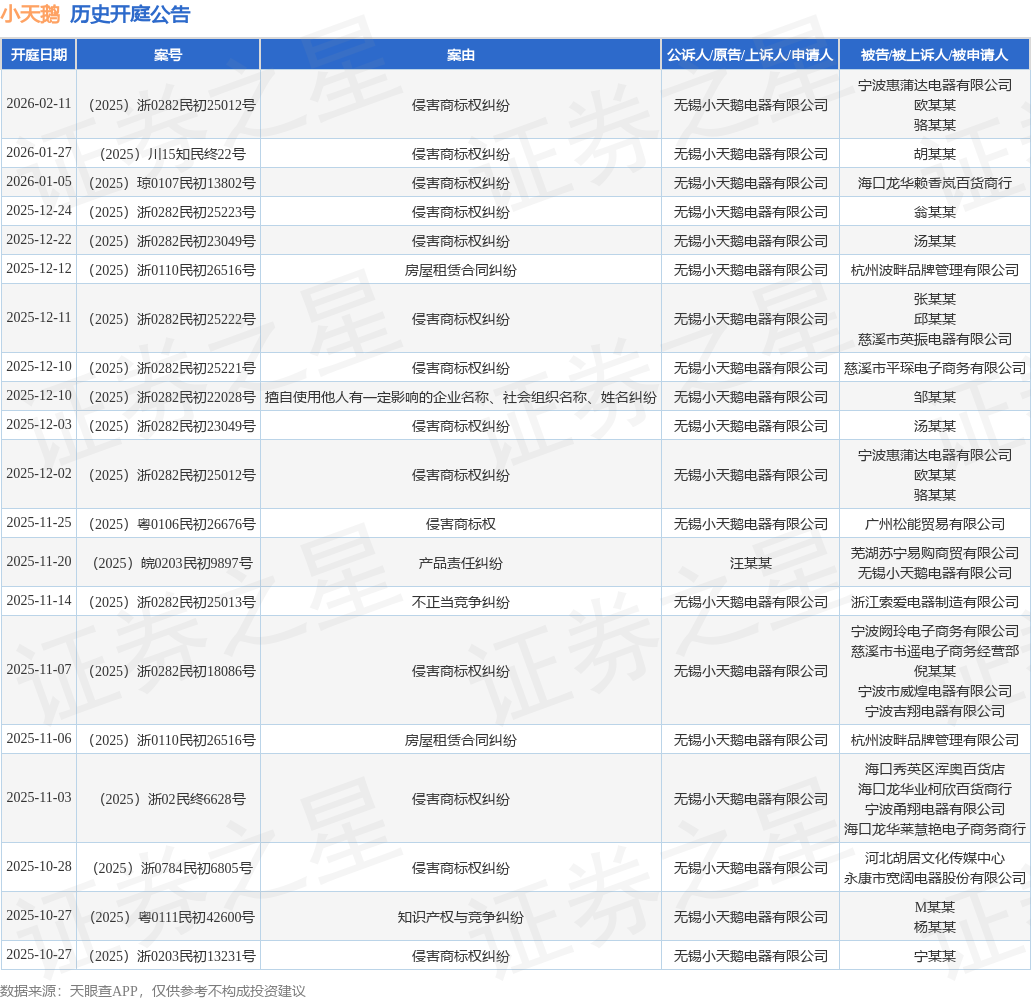This screenshot has height=1000, width=1031.
Task: Click defendant 杨某某
Action: (x=934, y=926)
